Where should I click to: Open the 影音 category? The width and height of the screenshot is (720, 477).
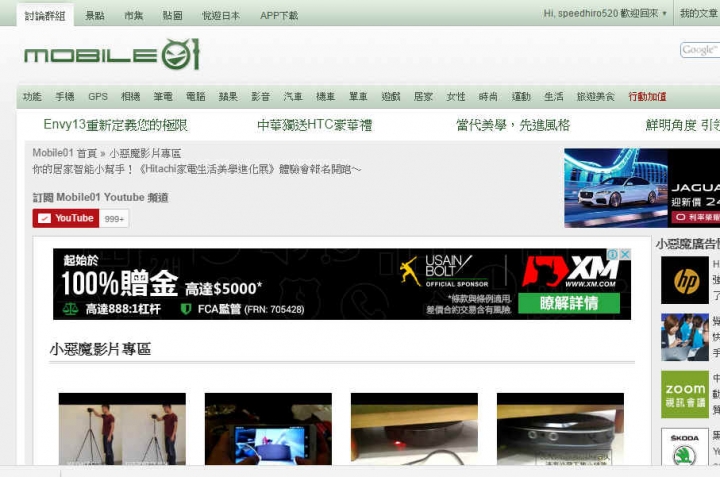coord(260,96)
